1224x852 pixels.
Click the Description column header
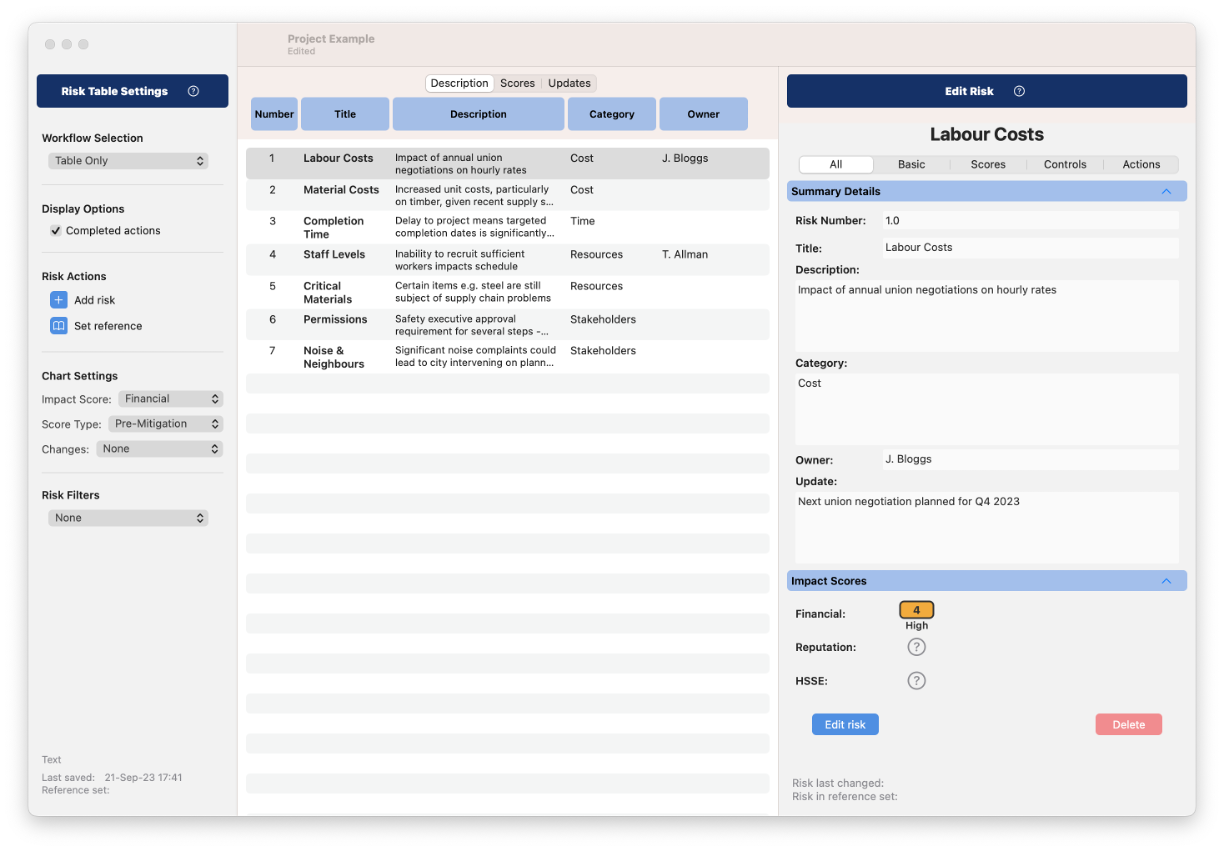point(478,114)
